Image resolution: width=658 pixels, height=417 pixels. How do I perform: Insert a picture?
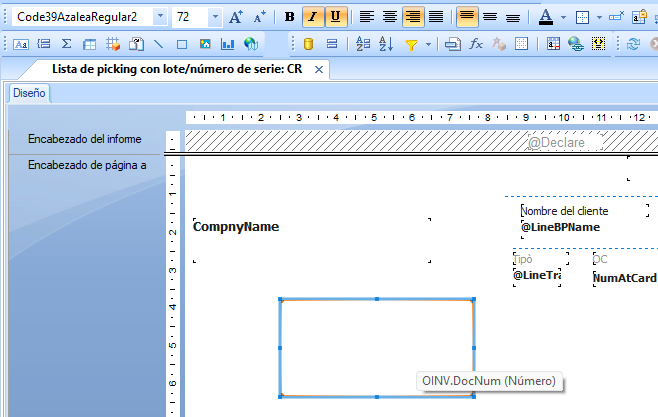pos(205,44)
